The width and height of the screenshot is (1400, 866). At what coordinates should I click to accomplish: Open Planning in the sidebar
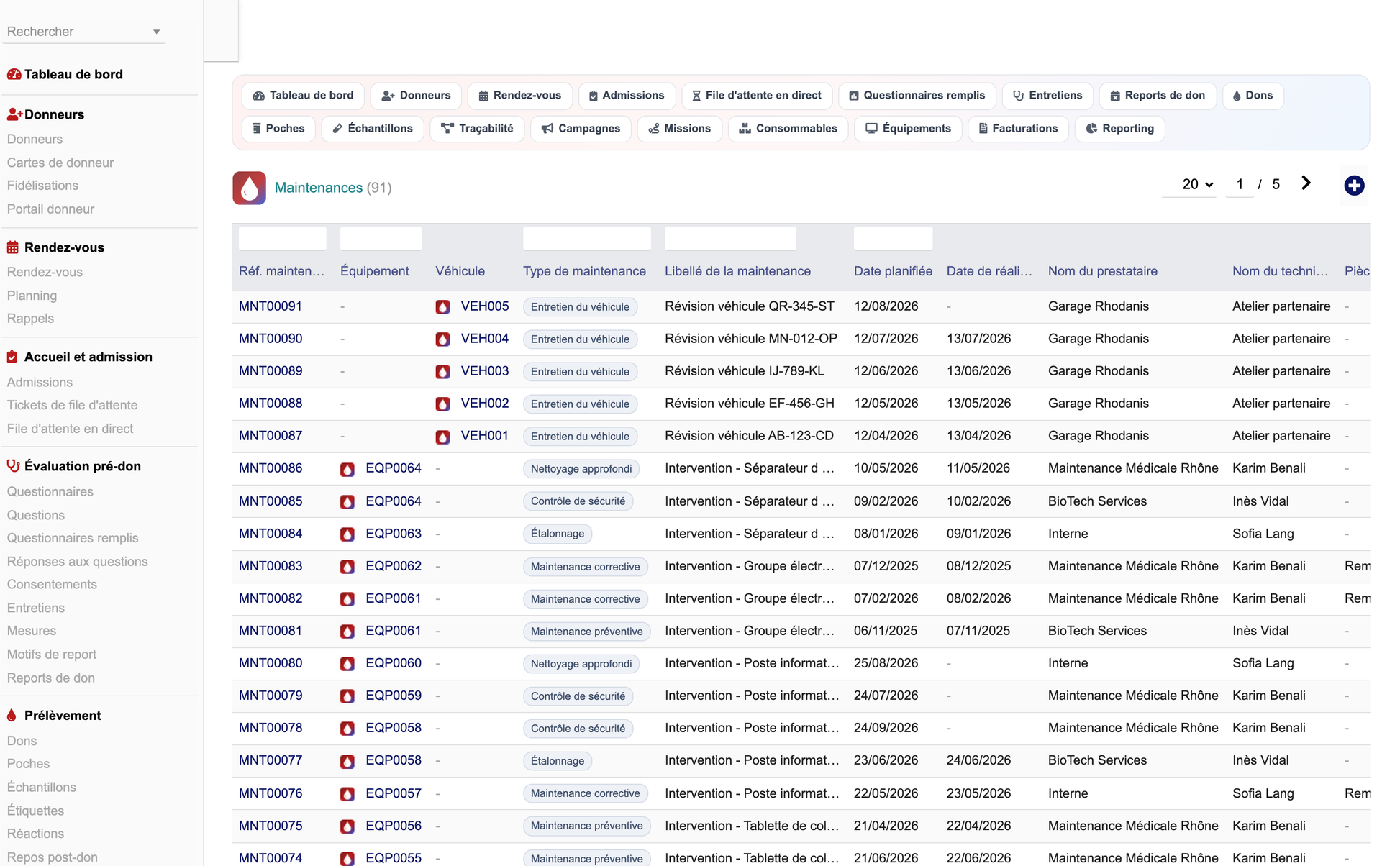tap(32, 296)
